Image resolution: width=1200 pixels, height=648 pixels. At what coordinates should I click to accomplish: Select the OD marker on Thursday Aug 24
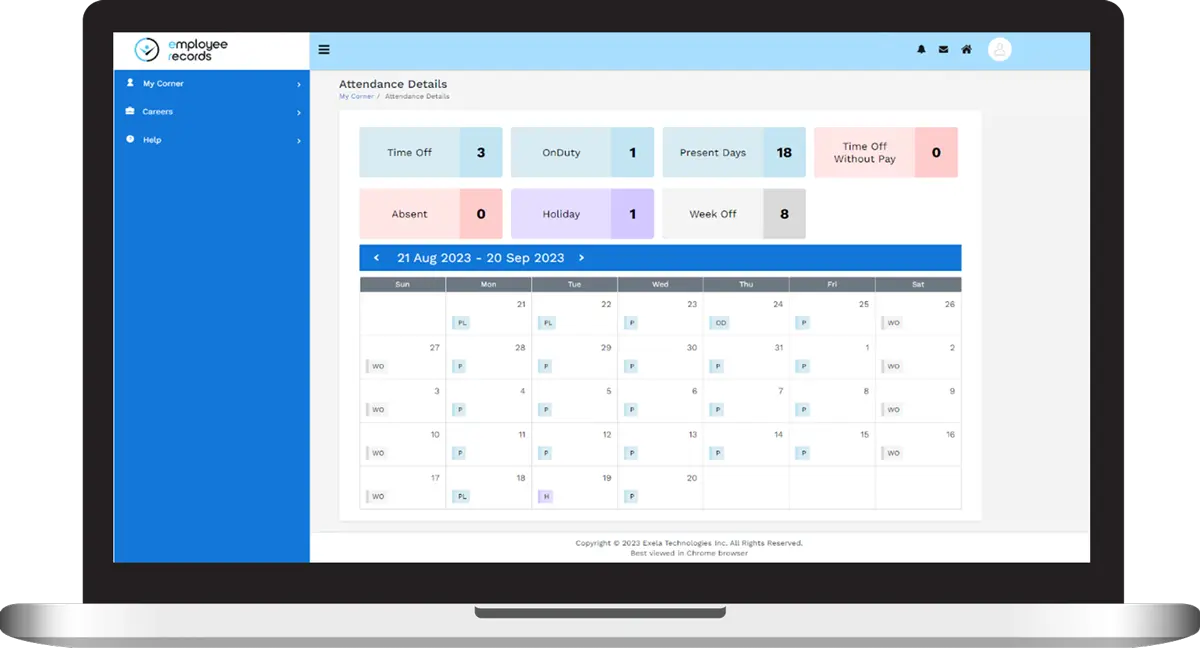click(719, 322)
